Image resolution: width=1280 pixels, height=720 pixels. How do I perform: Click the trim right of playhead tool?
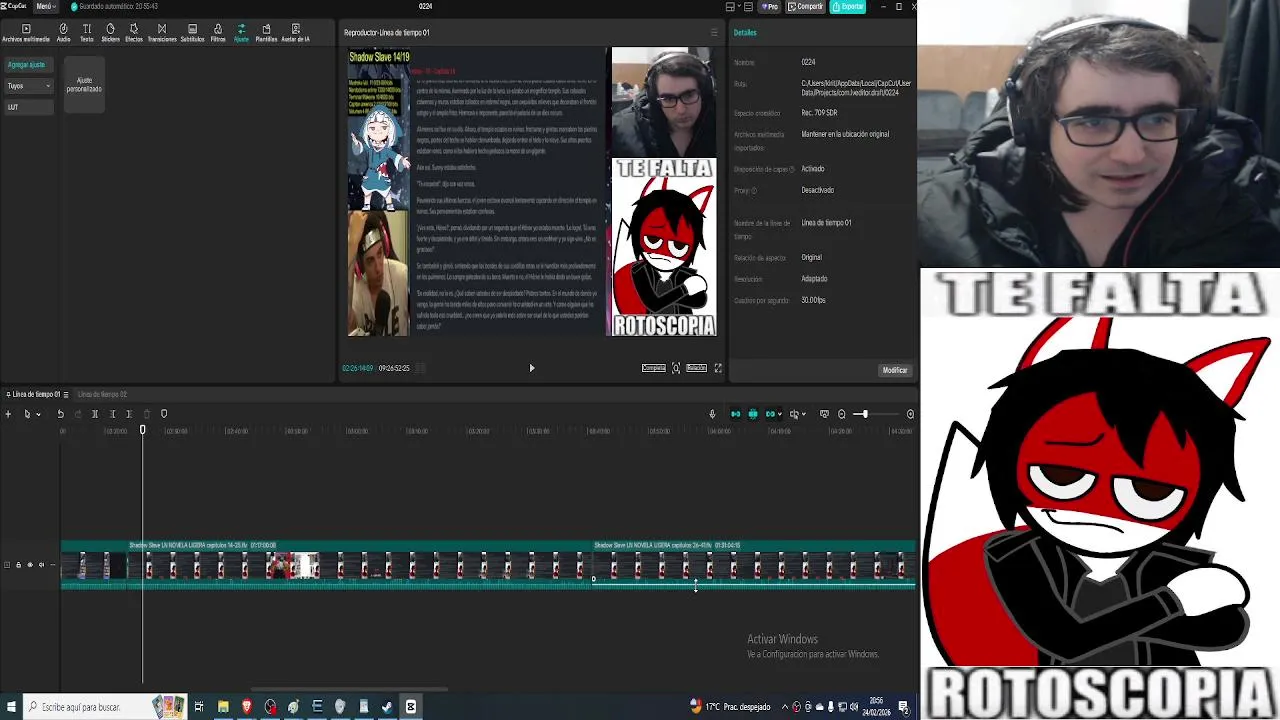128,414
